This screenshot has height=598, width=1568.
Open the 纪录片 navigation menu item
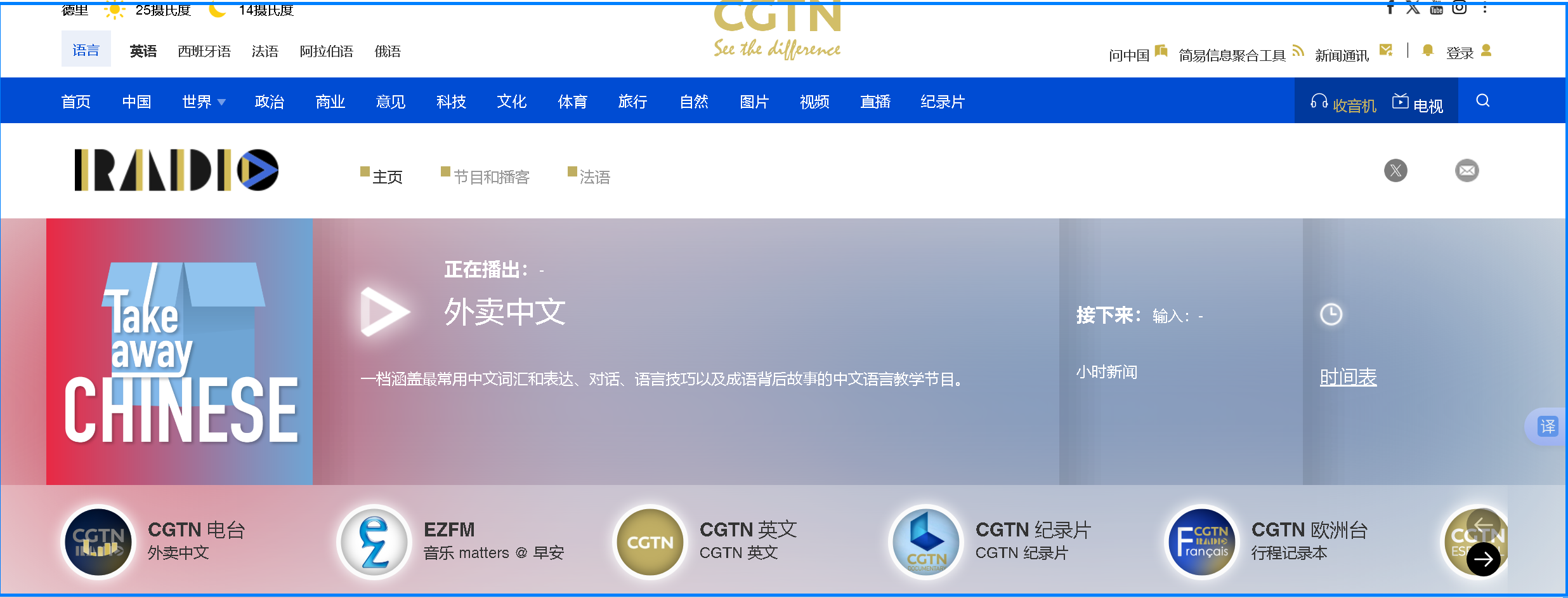click(x=942, y=102)
